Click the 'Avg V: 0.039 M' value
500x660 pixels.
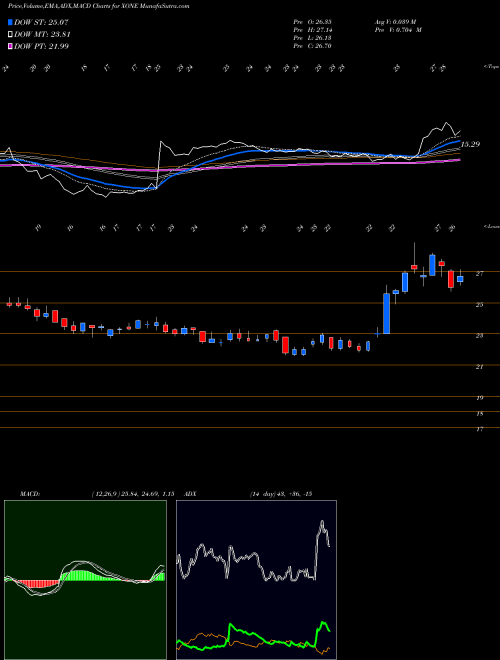[394, 22]
